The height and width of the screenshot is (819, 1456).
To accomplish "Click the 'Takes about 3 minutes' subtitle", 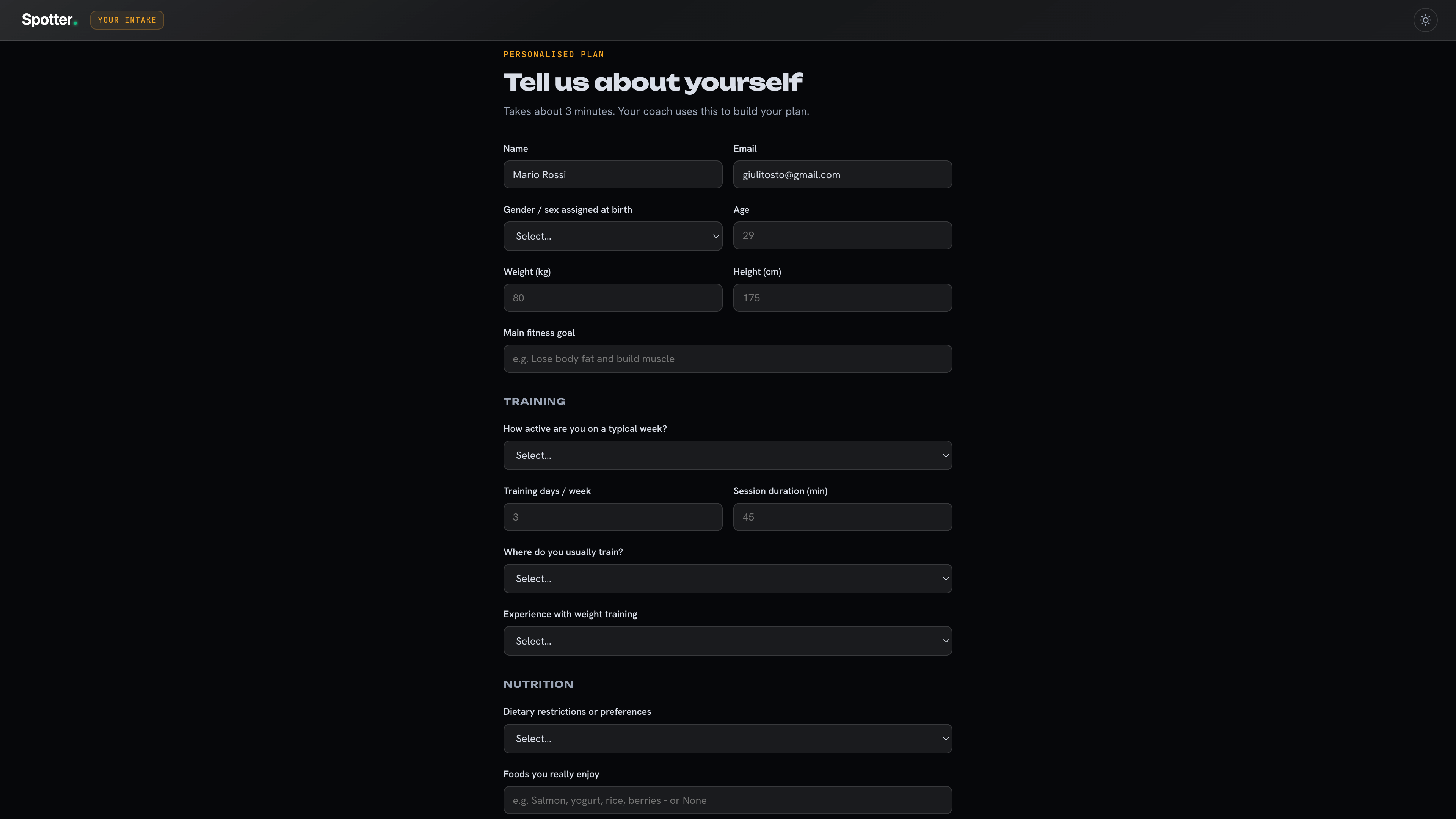I will point(656,111).
